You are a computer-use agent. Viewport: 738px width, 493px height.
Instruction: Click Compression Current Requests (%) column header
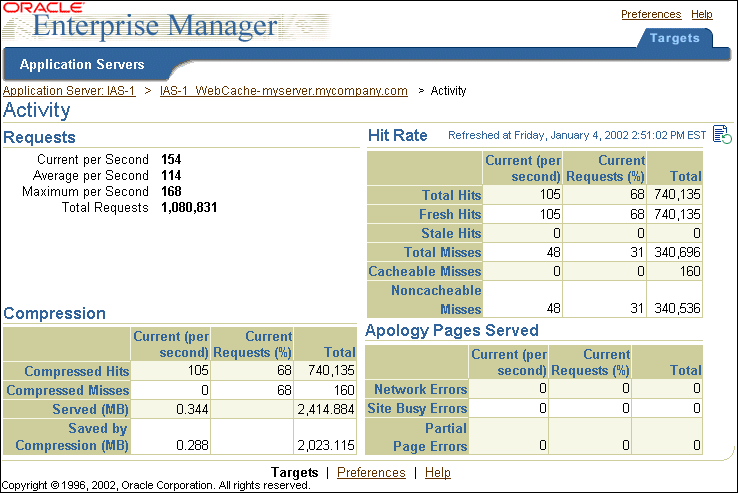[x=253, y=345]
